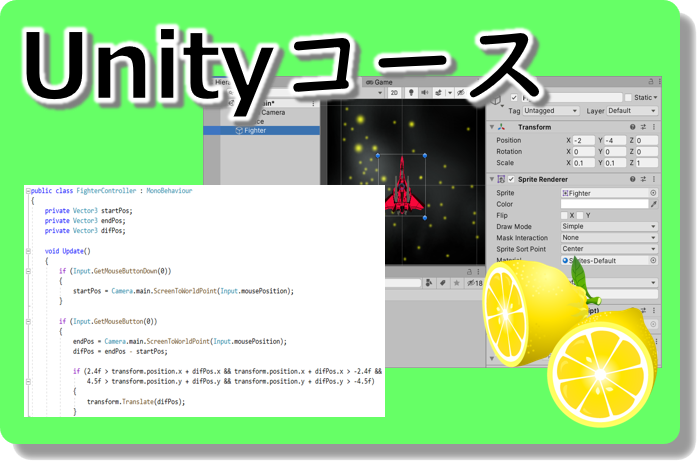Click the Transform component axes icon
This screenshot has width=697, height=461.
click(x=501, y=127)
